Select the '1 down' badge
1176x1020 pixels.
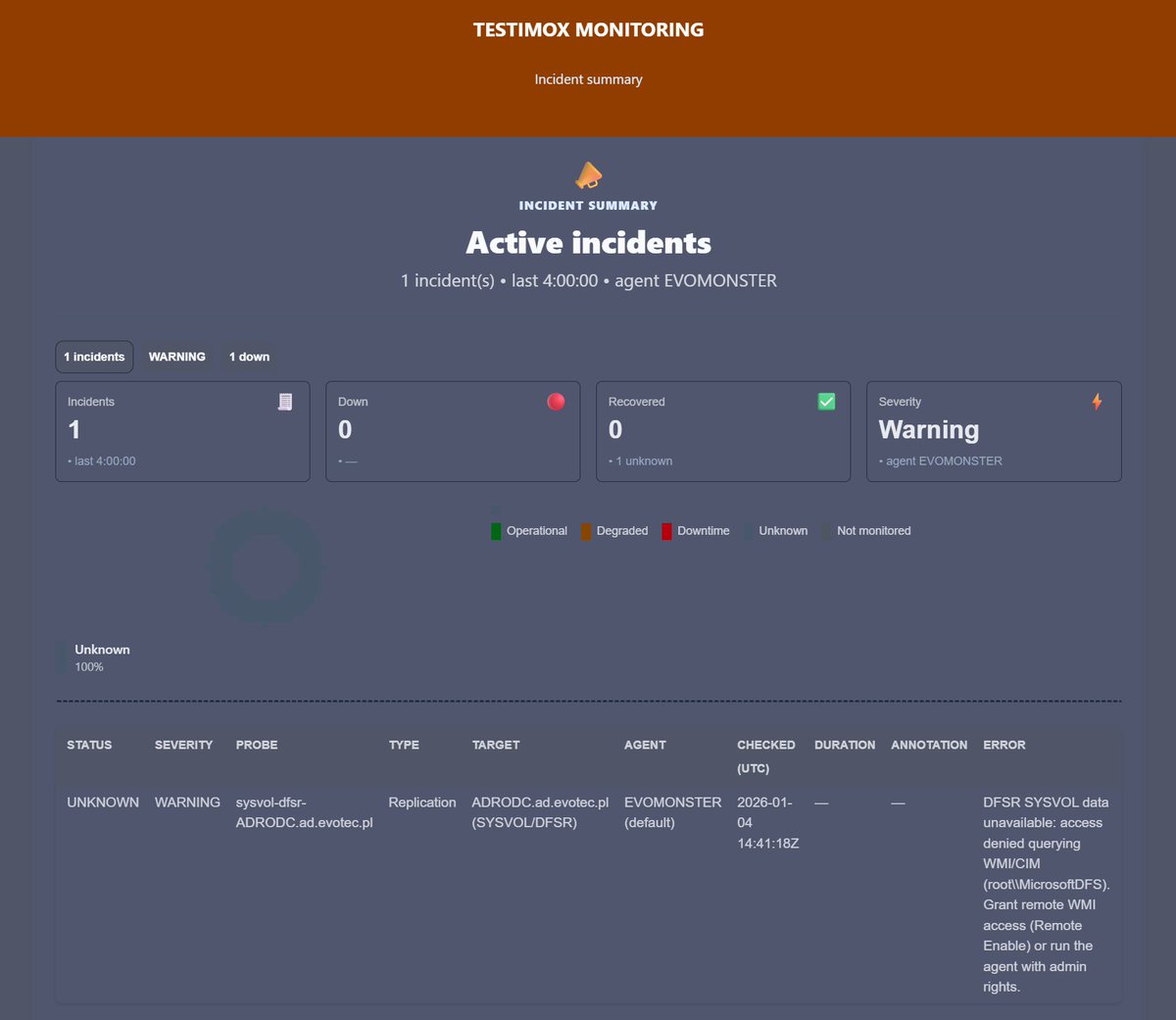pyautogui.click(x=249, y=357)
